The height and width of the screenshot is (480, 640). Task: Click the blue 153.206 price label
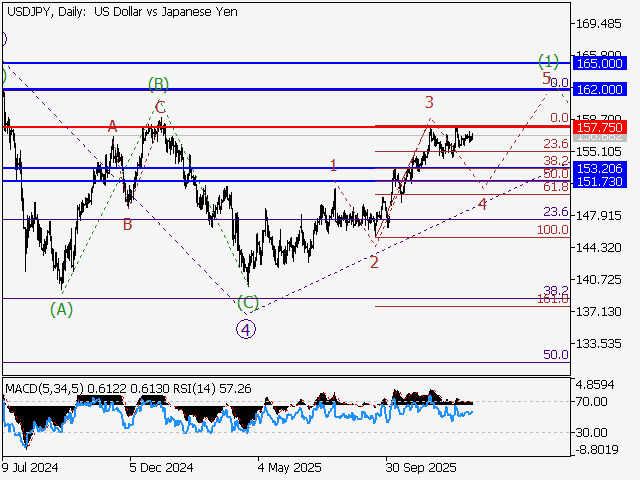pyautogui.click(x=600, y=167)
